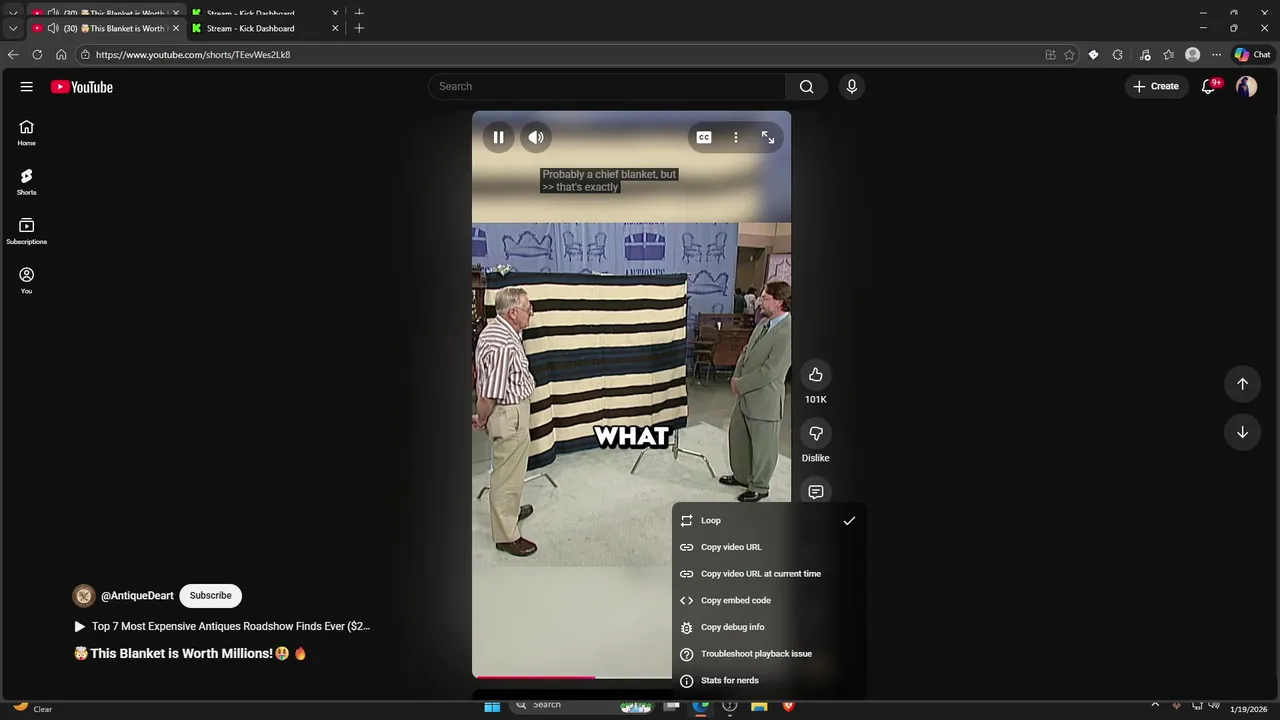Viewport: 1280px width, 720px height.
Task: Go to YouTube Home in sidebar
Action: pos(27,133)
